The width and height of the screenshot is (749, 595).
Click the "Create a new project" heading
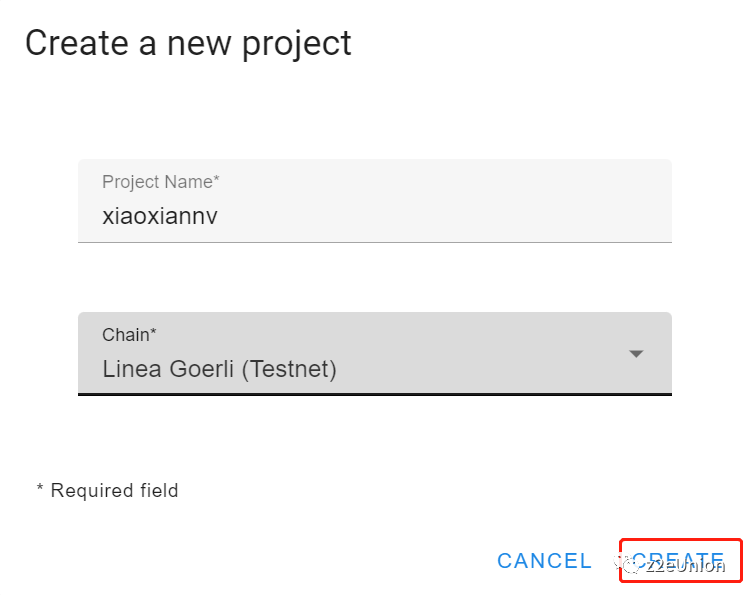coord(188,43)
